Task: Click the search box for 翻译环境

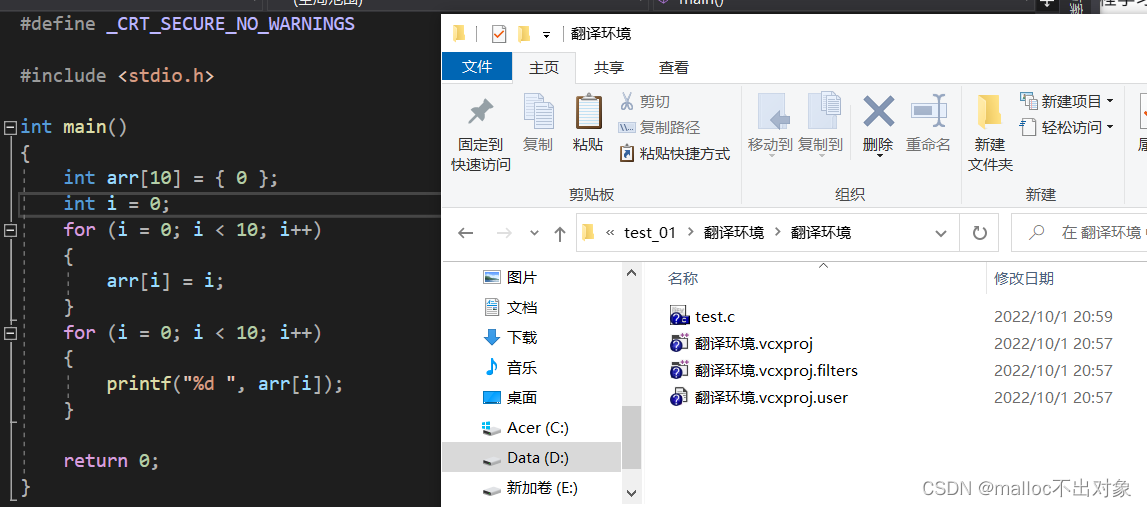Action: click(1081, 233)
